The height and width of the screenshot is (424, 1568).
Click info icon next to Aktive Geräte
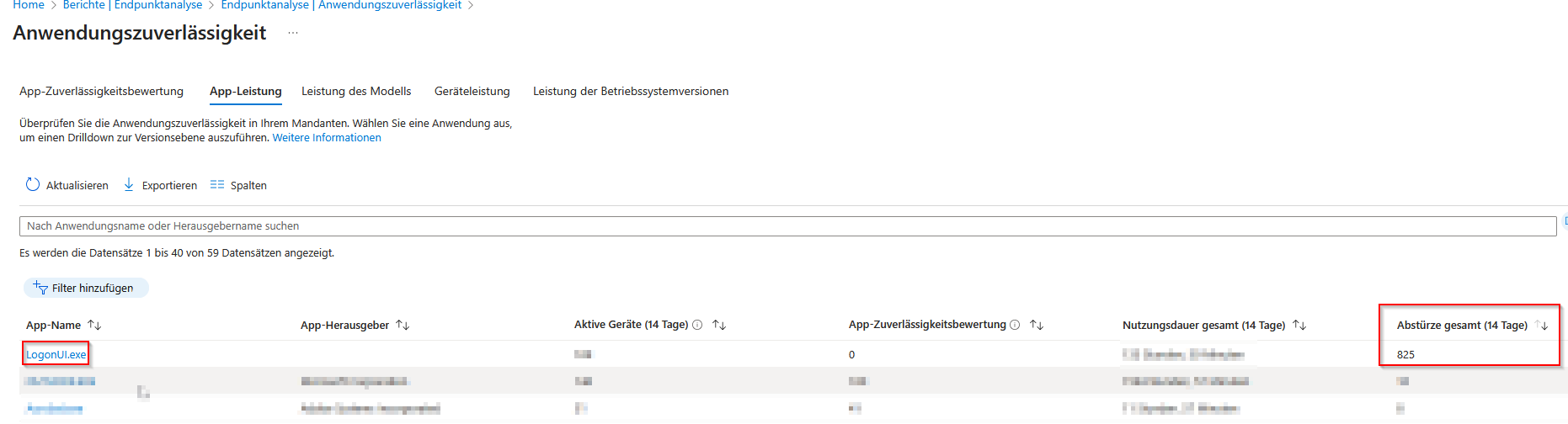pyautogui.click(x=697, y=325)
